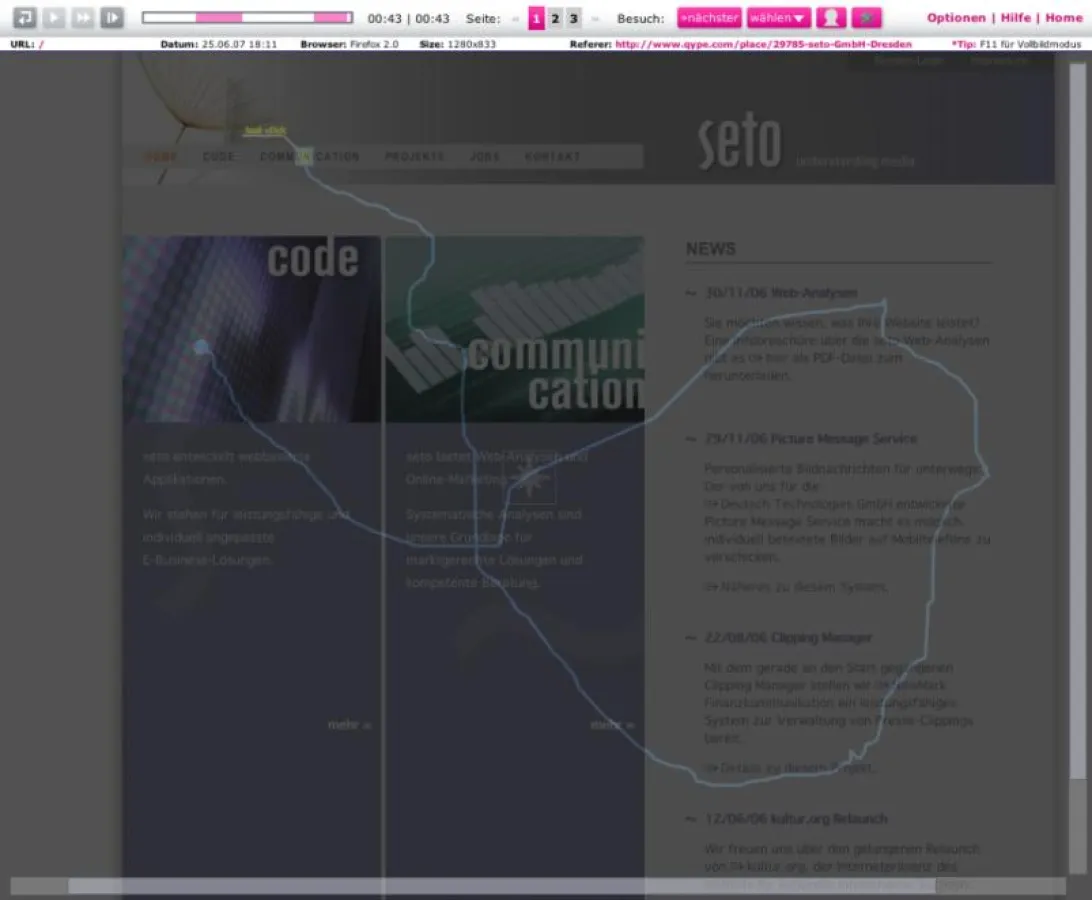Click the playback timeline progress bar
This screenshot has height=900, width=1092.
tap(247, 18)
